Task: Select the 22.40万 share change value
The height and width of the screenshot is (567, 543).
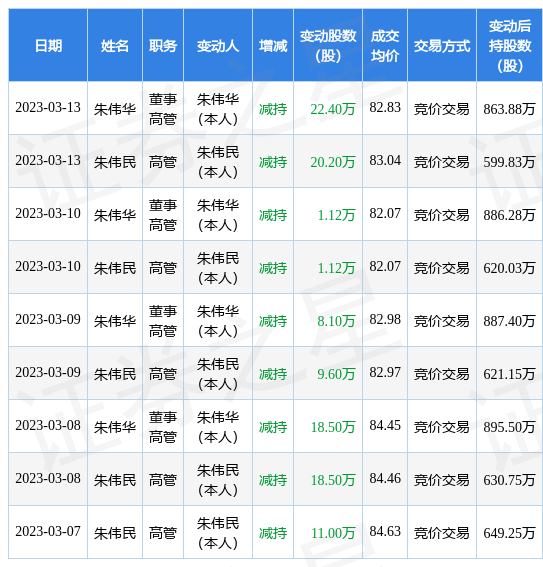Action: click(x=333, y=109)
